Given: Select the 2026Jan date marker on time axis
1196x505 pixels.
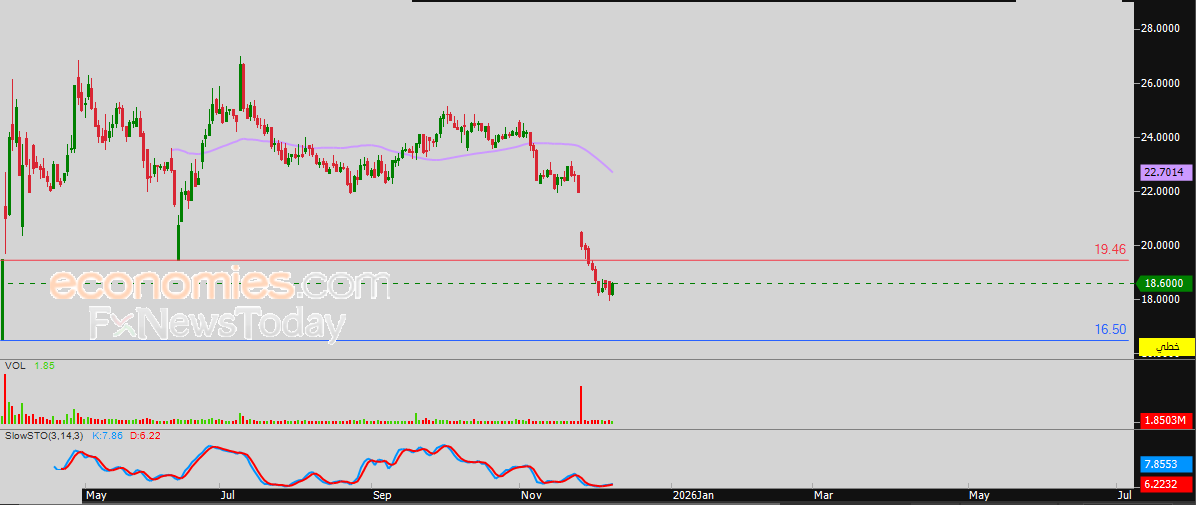Looking at the screenshot, I should [x=694, y=497].
